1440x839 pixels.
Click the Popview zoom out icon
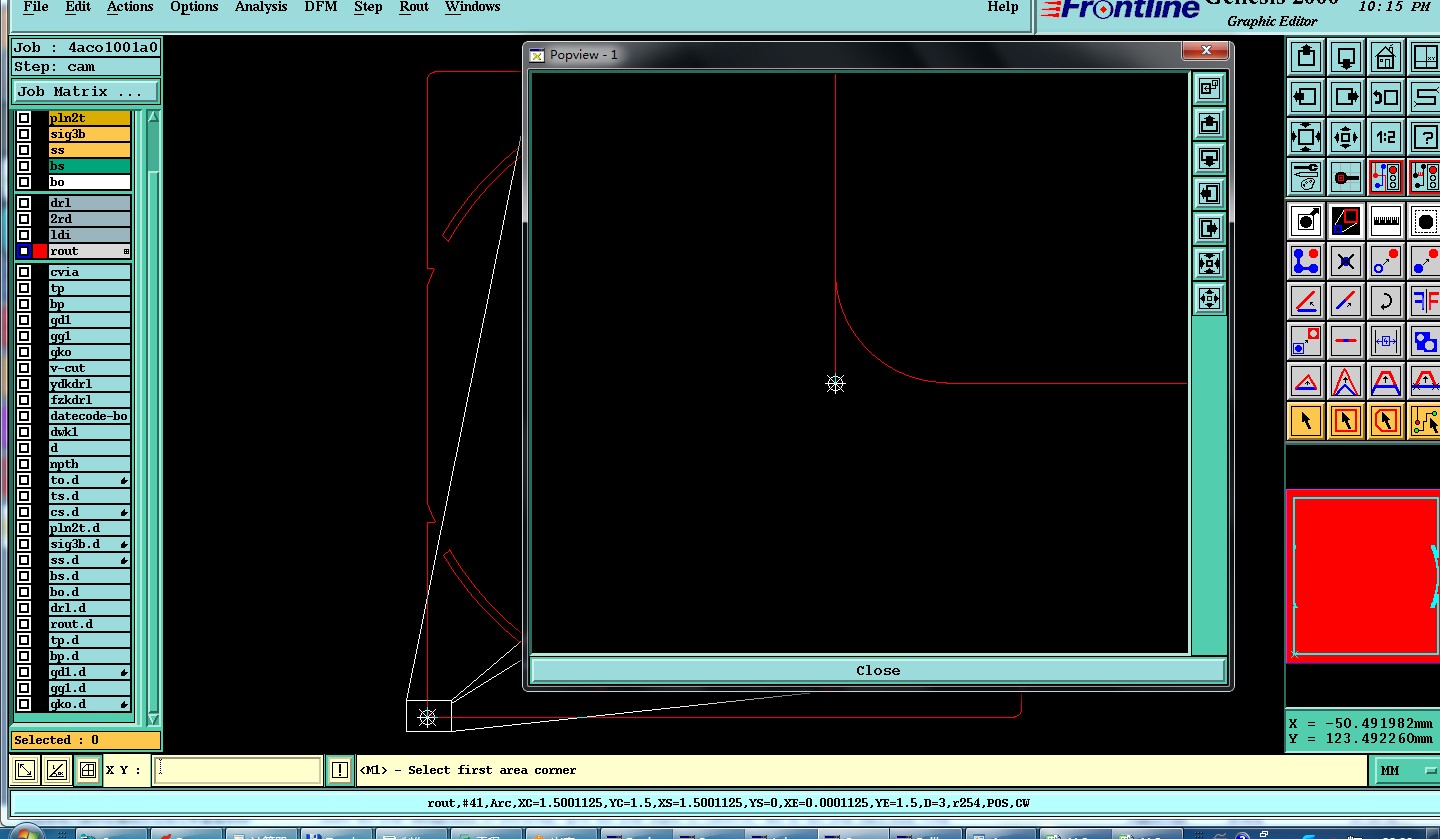tap(1209, 298)
